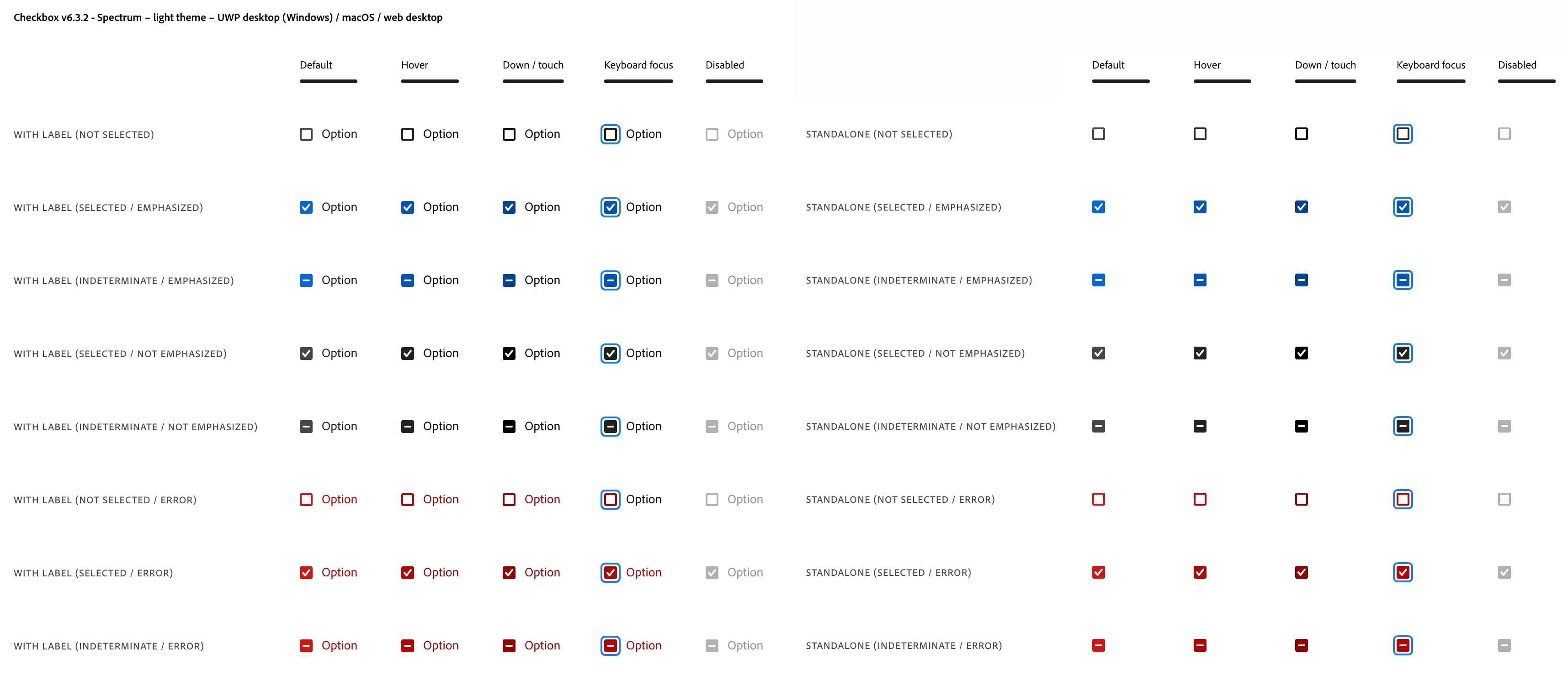
Task: Uncheck standalone default selected error checkbox
Action: pyautogui.click(x=1099, y=572)
